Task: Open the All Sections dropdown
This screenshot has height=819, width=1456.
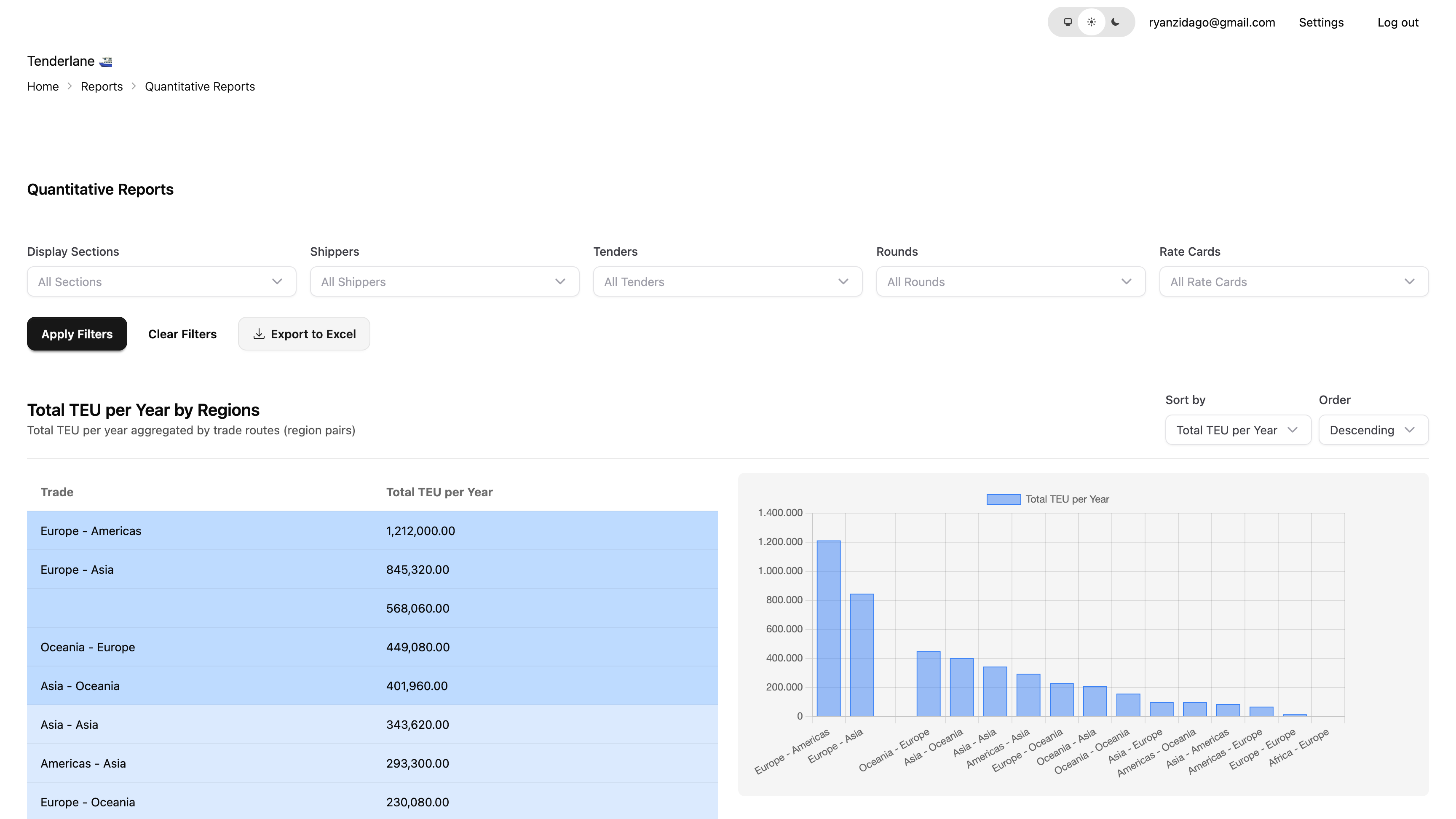Action: click(161, 281)
